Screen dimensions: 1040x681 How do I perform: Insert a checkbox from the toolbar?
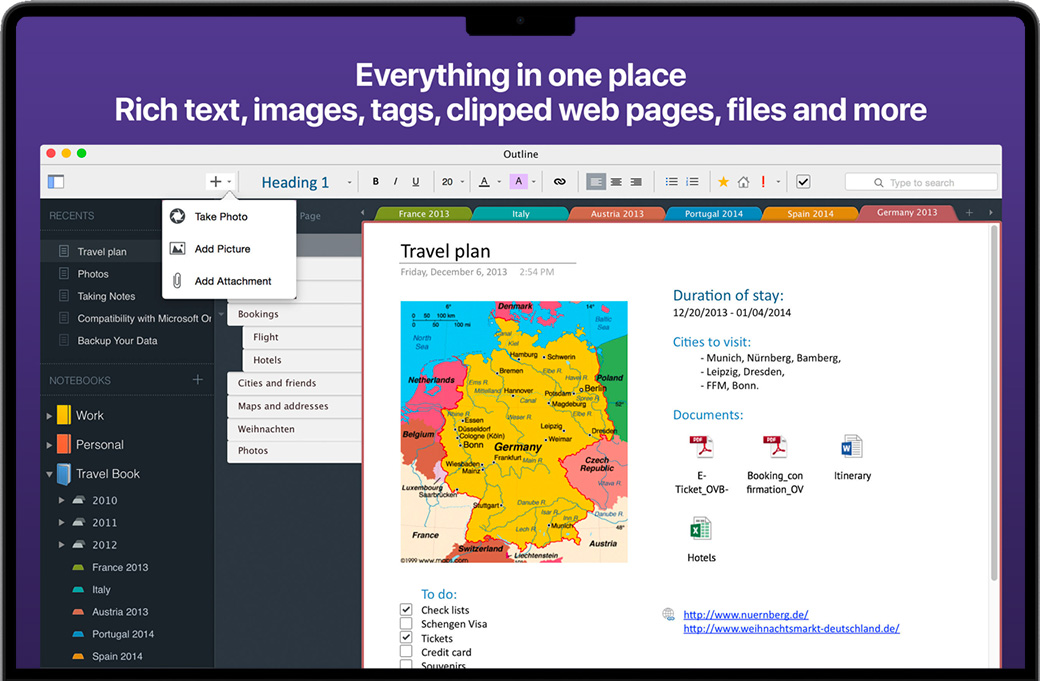(803, 182)
